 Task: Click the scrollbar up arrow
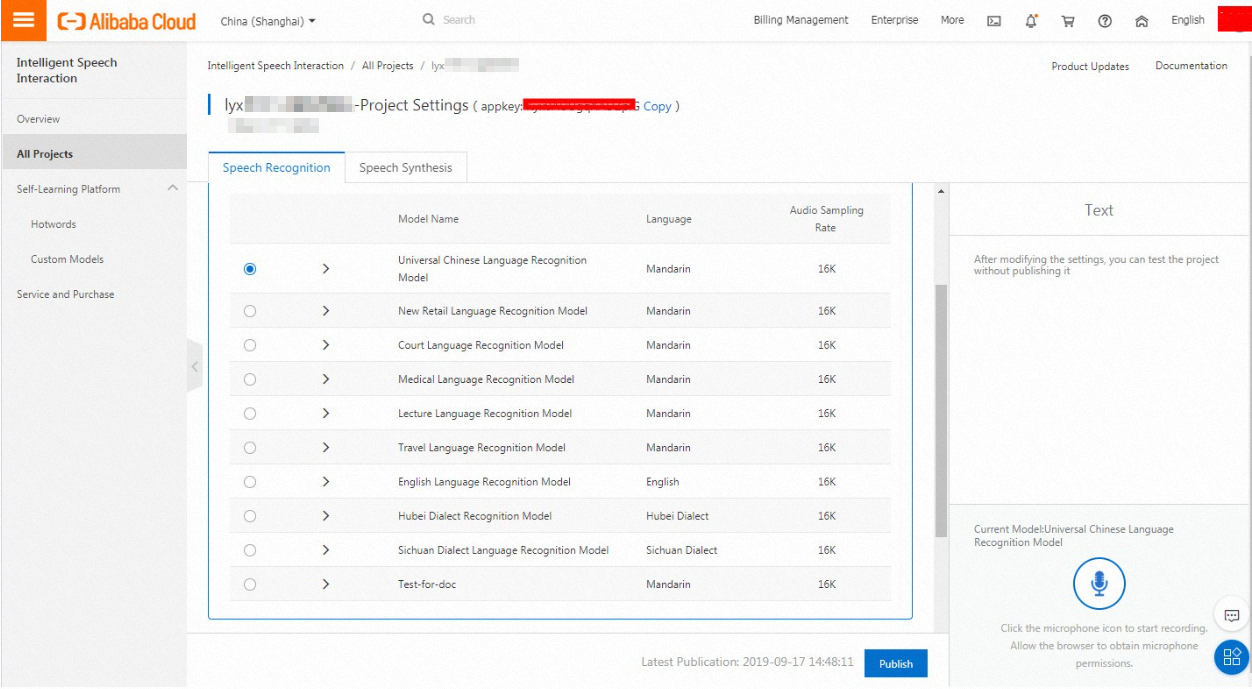(x=940, y=191)
